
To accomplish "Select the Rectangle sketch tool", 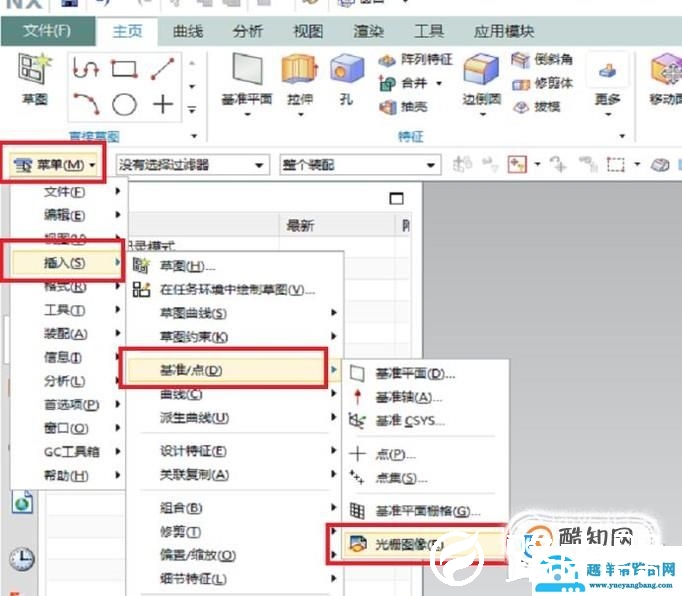I will click(124, 68).
